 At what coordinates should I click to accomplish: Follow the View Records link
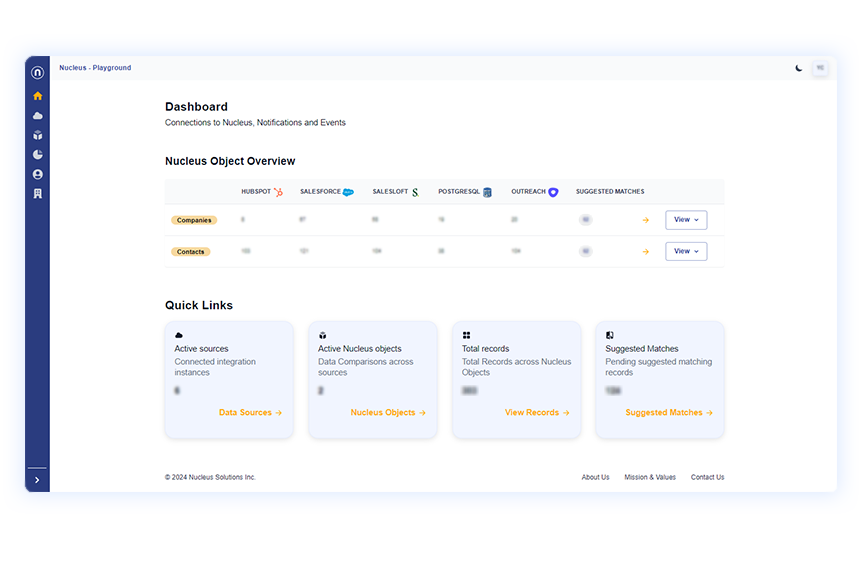(537, 412)
